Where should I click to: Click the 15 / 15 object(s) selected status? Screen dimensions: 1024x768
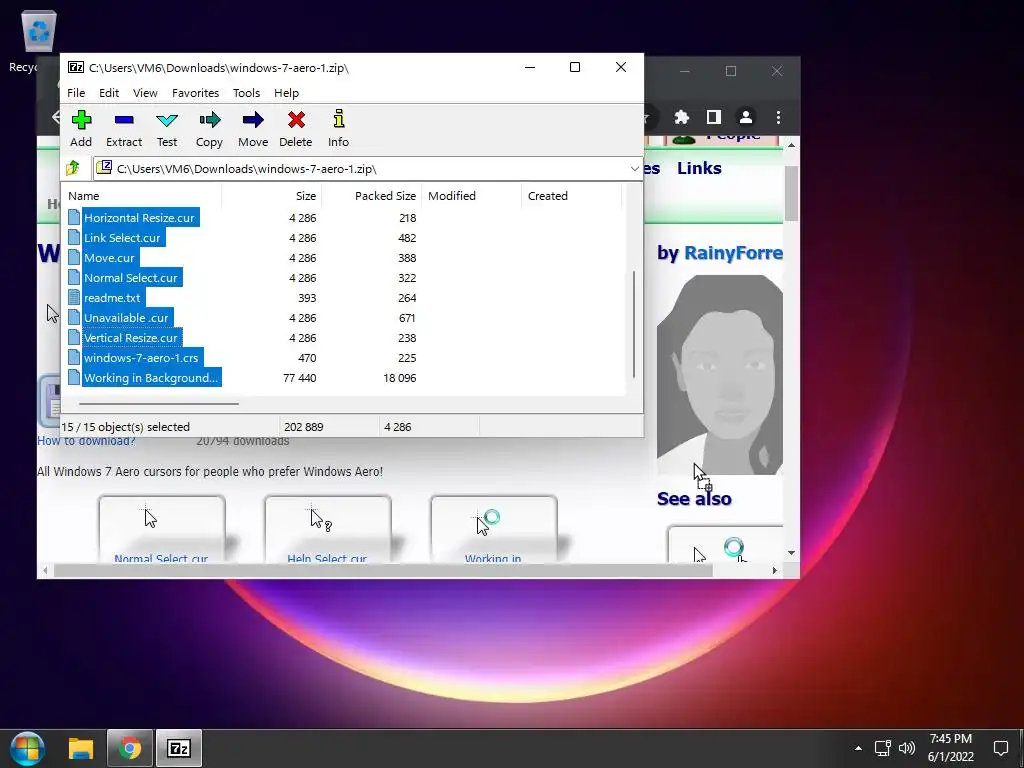point(125,427)
